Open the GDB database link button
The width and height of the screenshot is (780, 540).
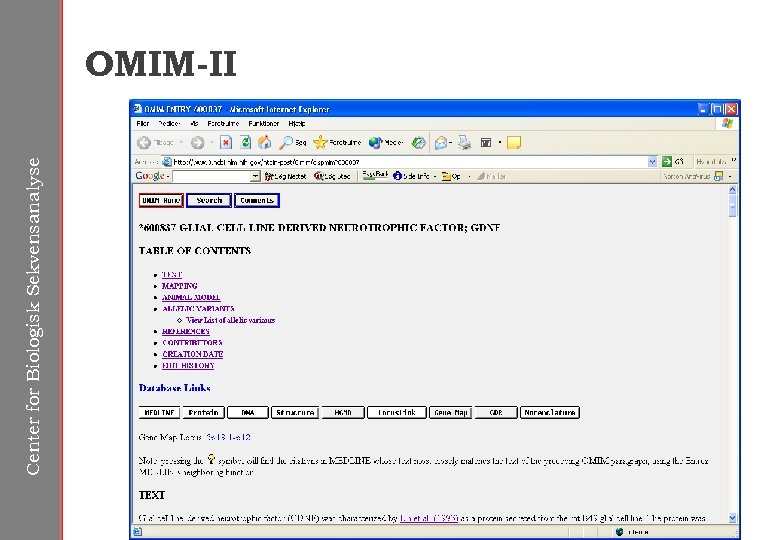[496, 413]
